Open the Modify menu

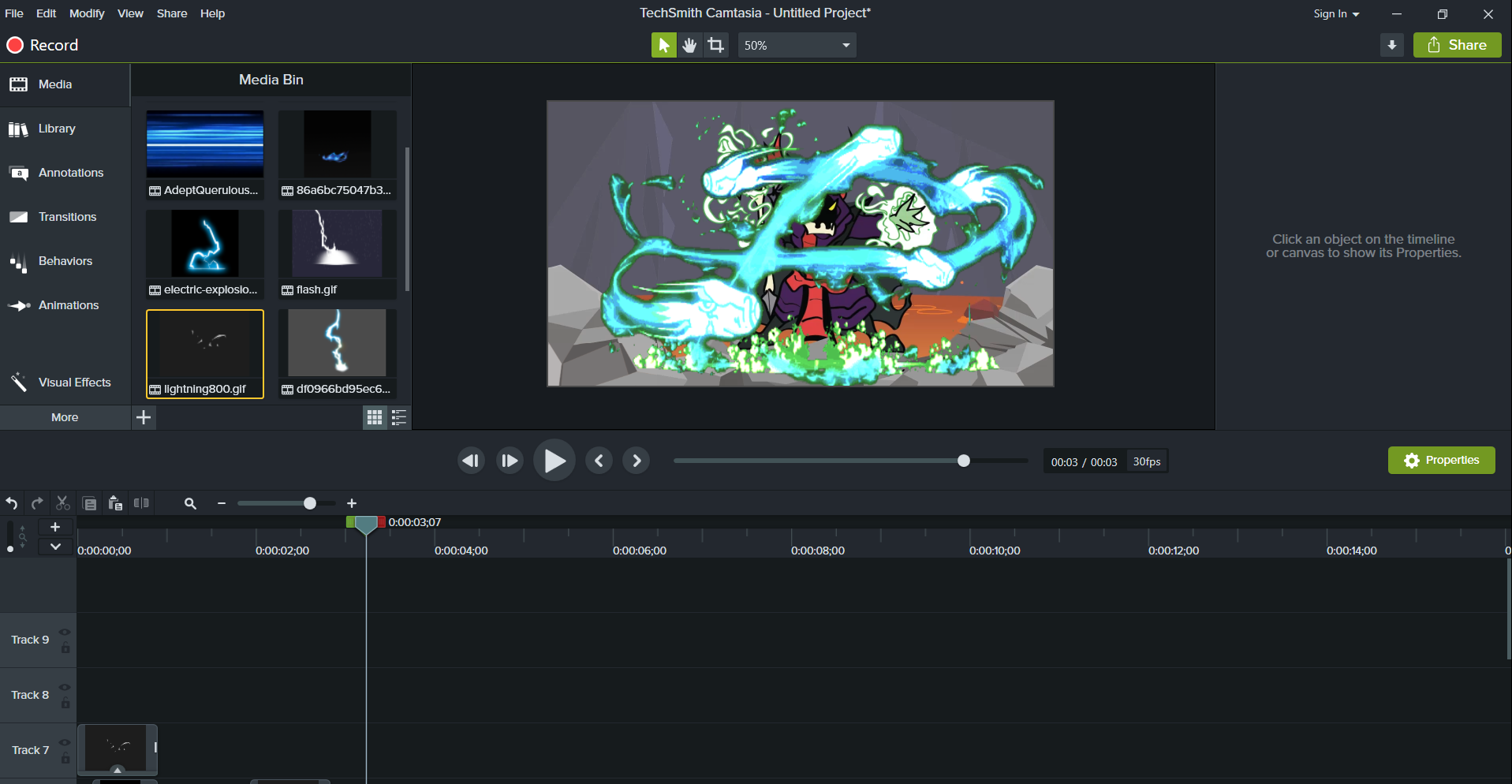87,13
